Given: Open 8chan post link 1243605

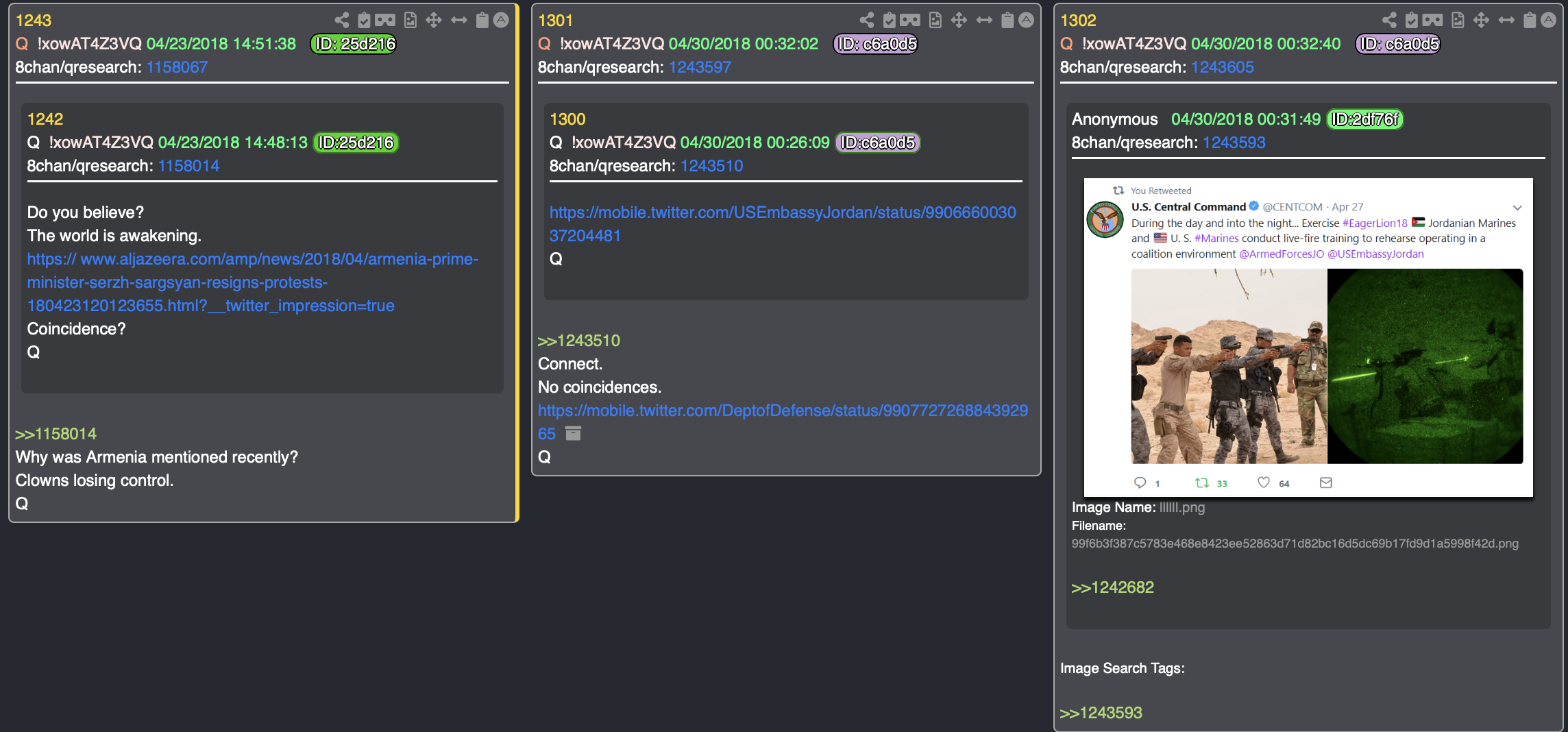Looking at the screenshot, I should [1223, 67].
